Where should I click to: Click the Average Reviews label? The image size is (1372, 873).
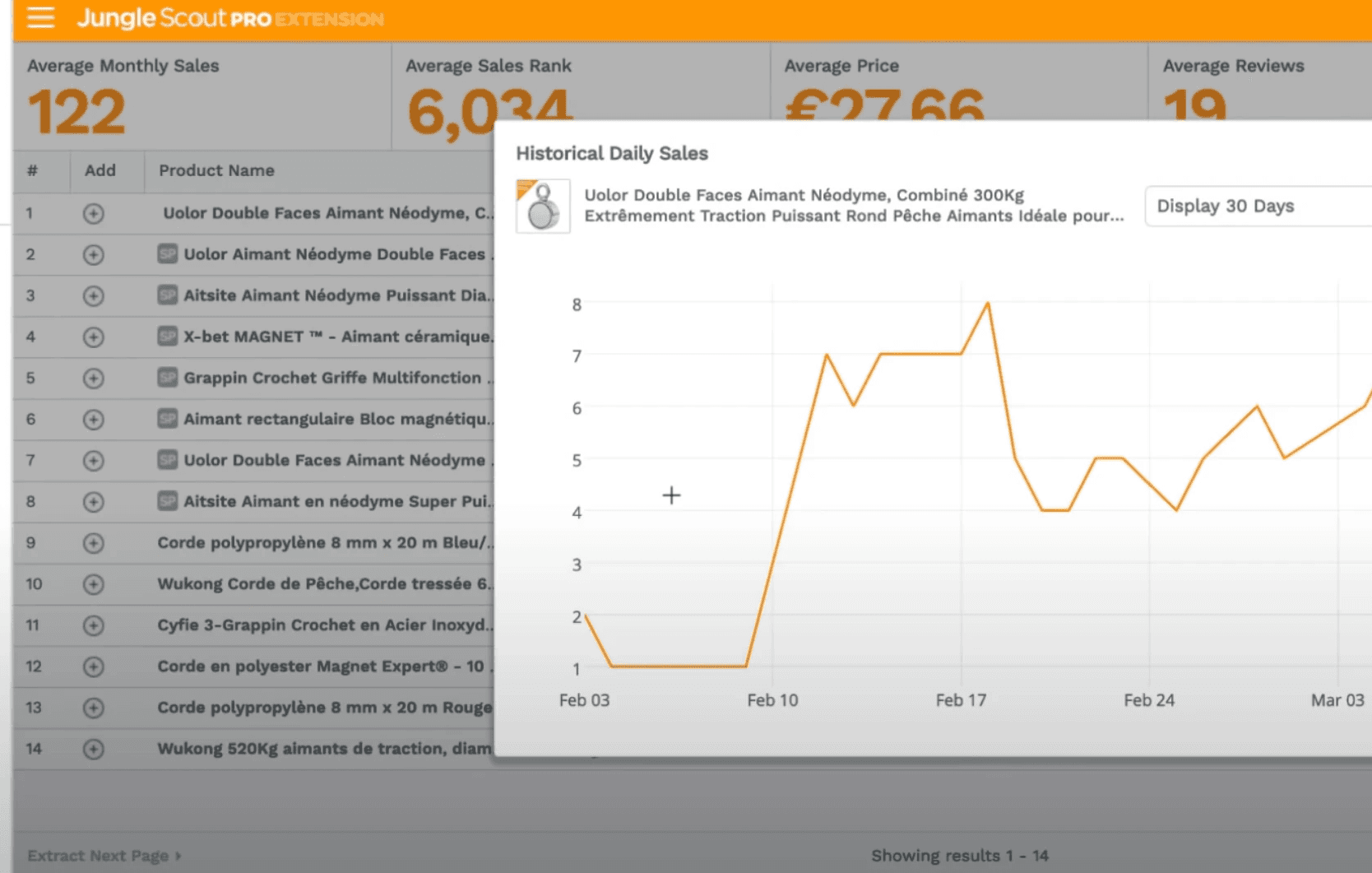pos(1233,66)
